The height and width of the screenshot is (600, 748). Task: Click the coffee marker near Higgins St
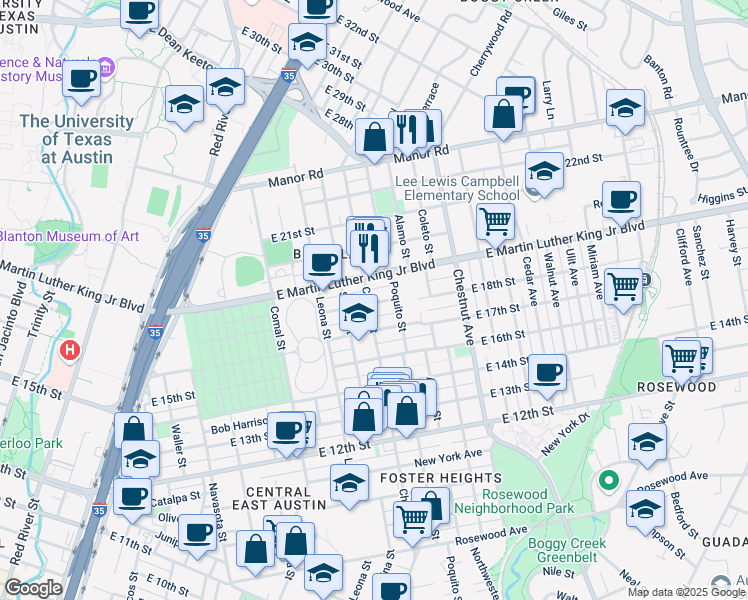click(x=621, y=201)
